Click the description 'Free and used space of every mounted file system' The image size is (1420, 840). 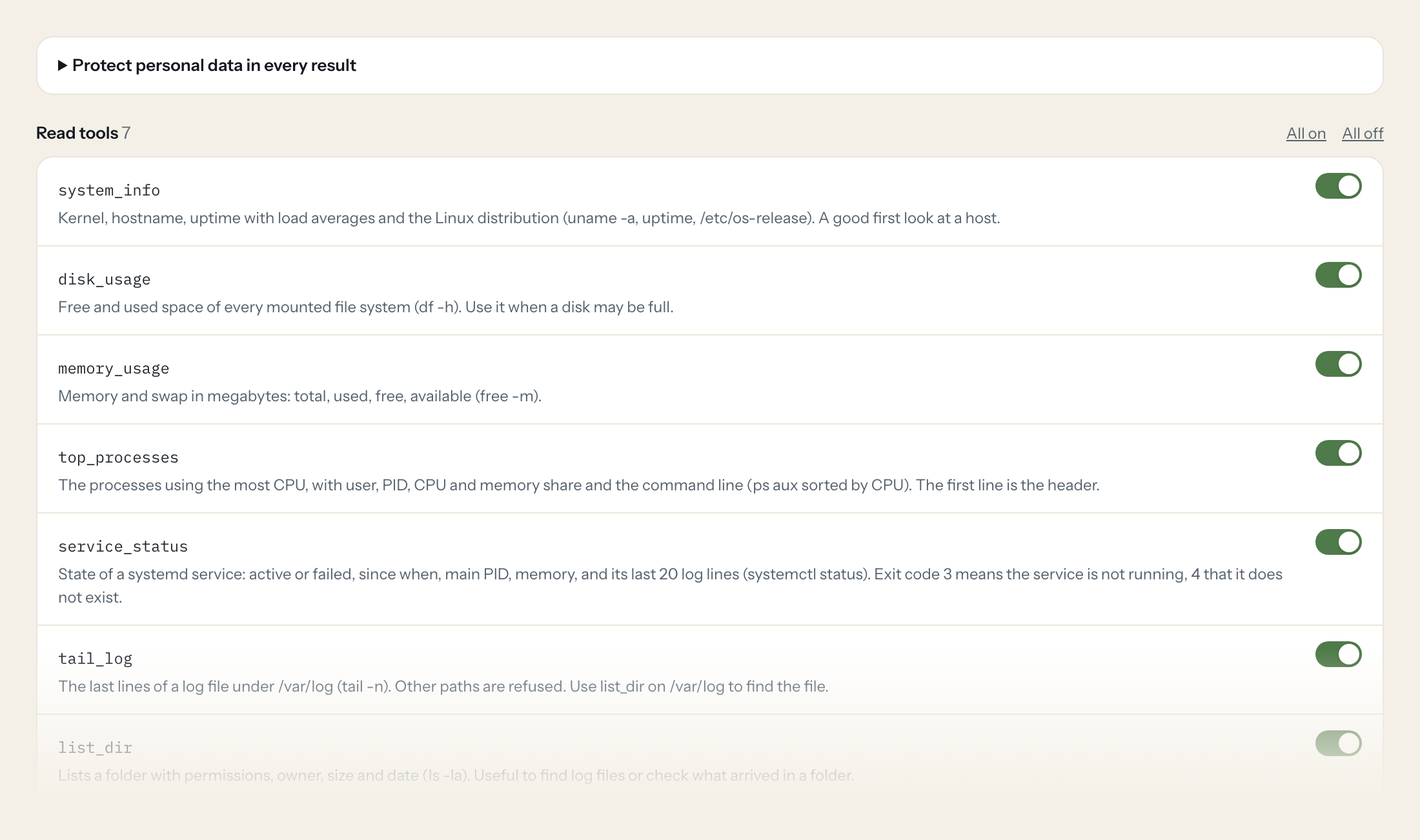[x=366, y=307]
